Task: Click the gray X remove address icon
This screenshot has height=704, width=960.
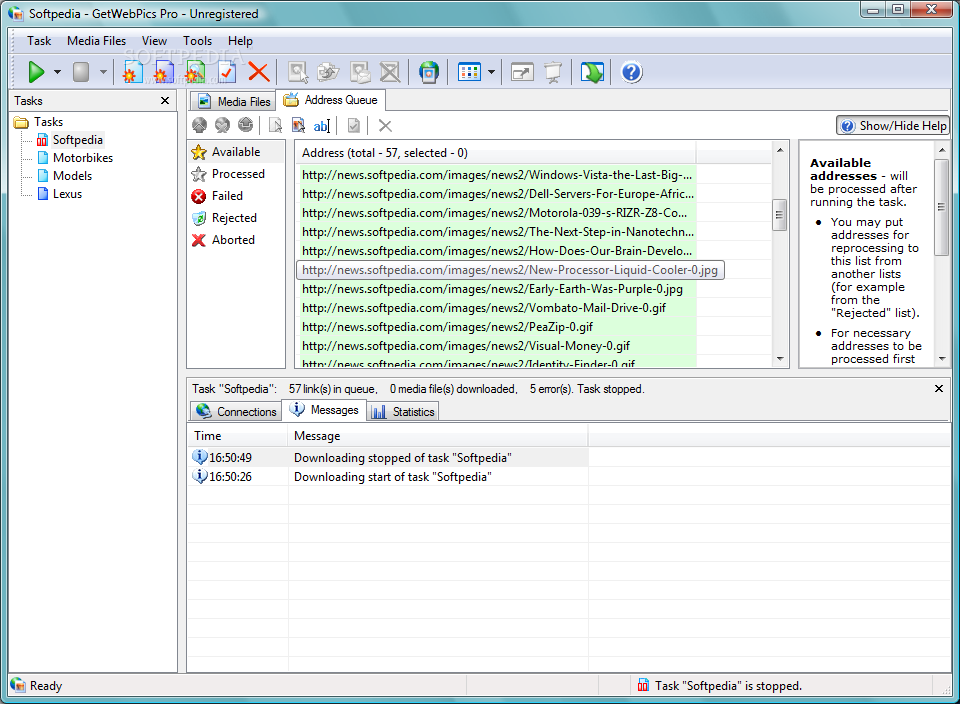Action: (x=385, y=125)
